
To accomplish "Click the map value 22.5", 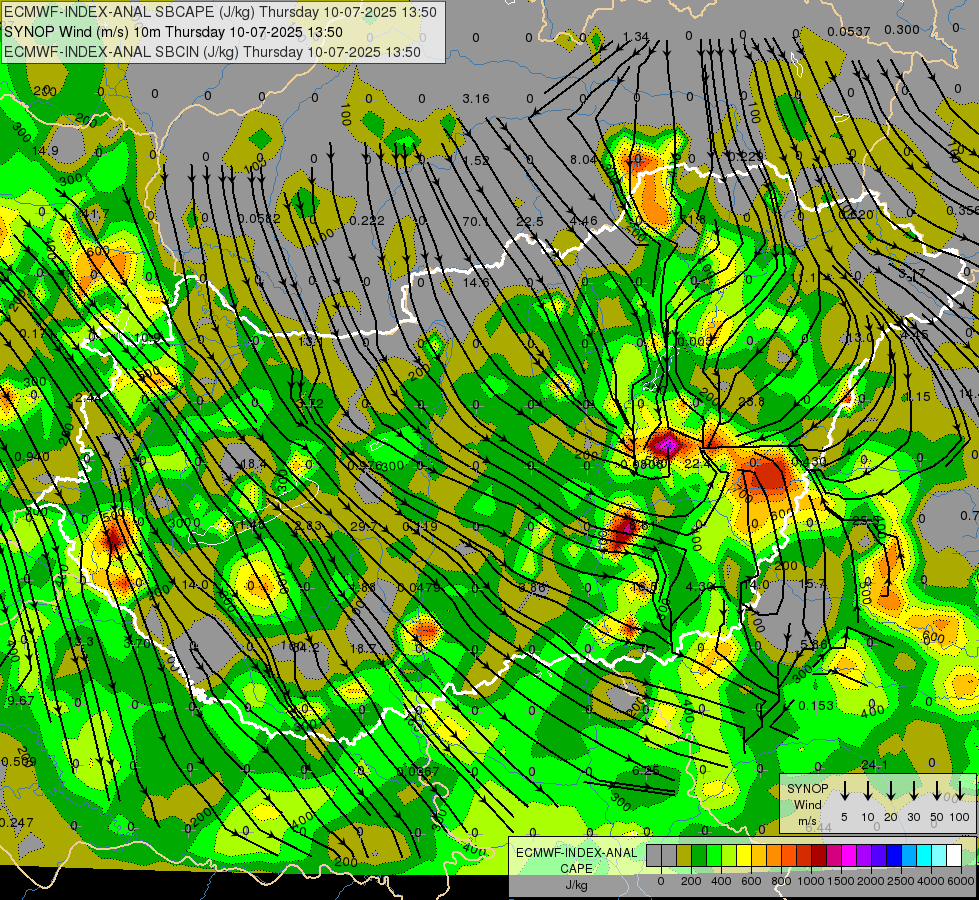I will 529,221.
